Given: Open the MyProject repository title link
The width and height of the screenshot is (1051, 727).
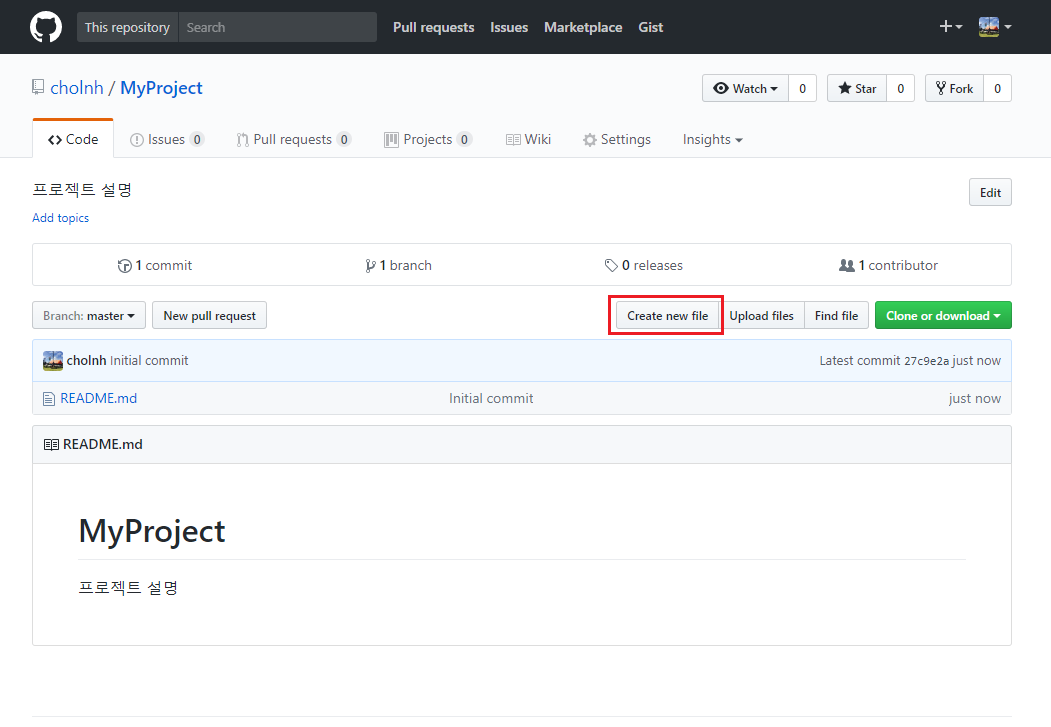Looking at the screenshot, I should coord(162,88).
